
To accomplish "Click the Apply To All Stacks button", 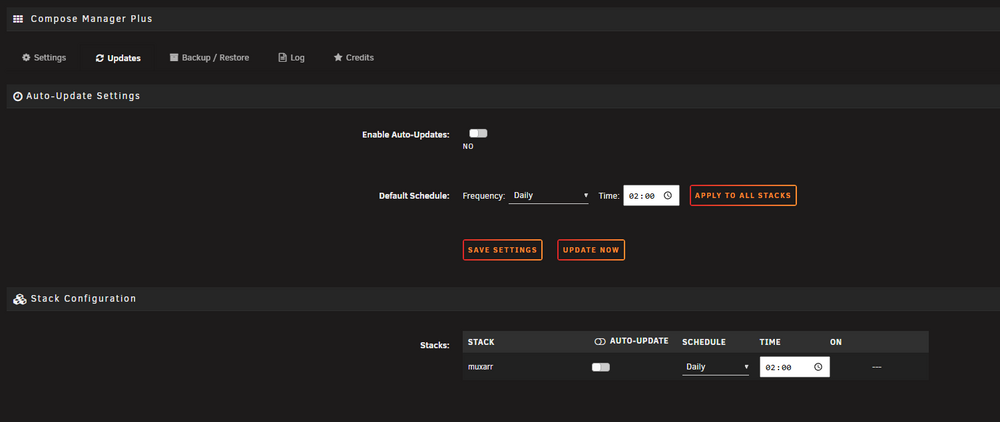I will [x=743, y=196].
